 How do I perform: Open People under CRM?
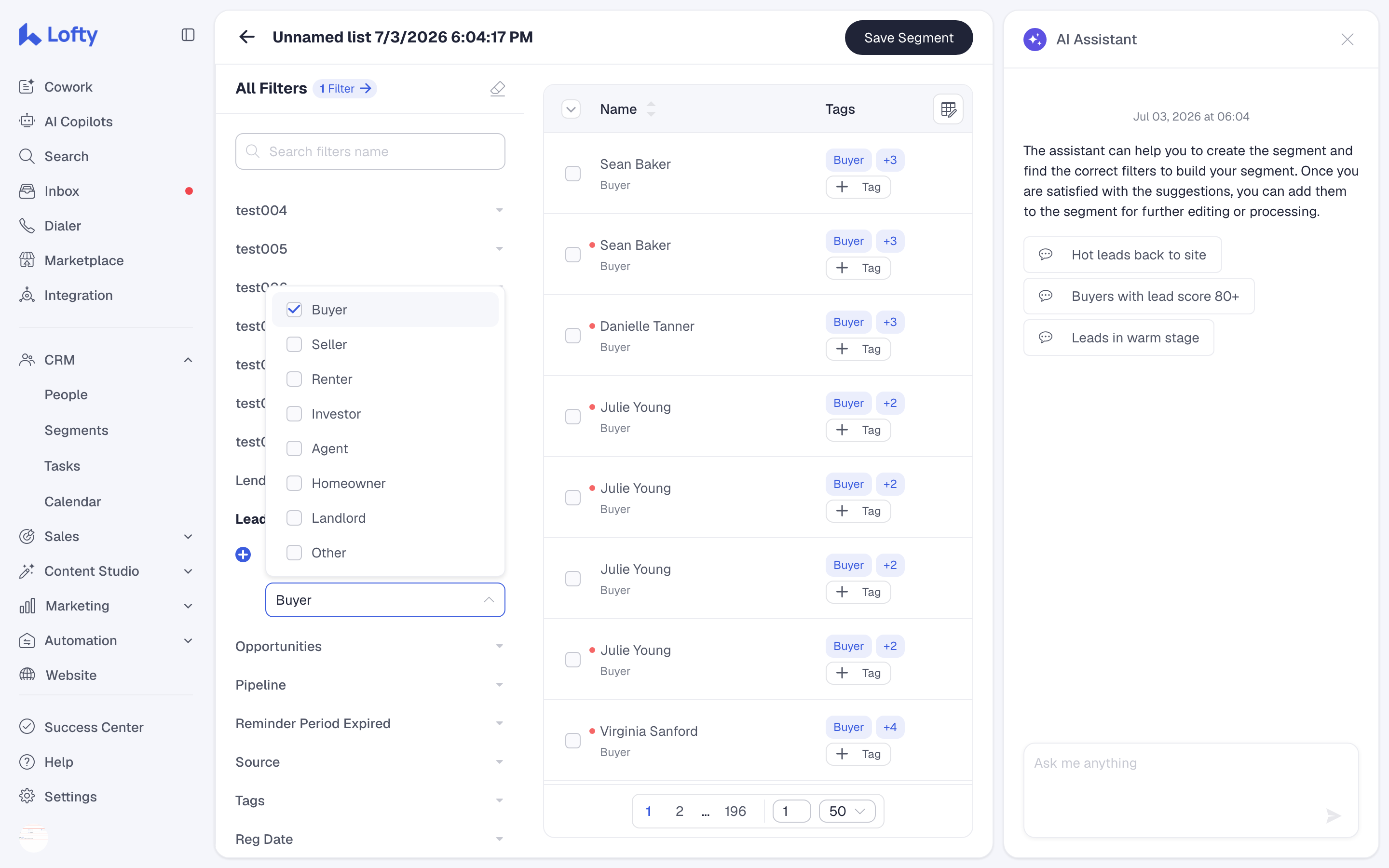pos(66,394)
